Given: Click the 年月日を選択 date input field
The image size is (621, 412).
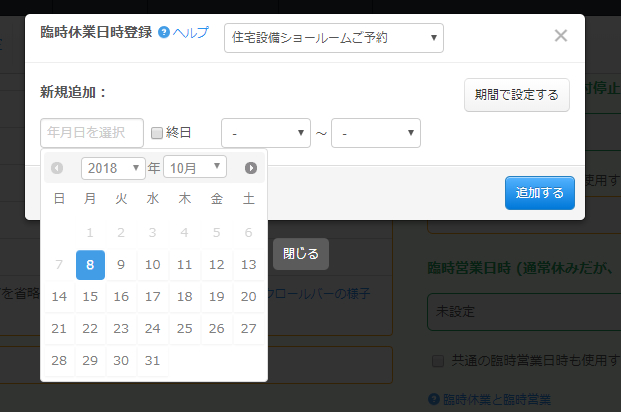Looking at the screenshot, I should tap(92, 133).
